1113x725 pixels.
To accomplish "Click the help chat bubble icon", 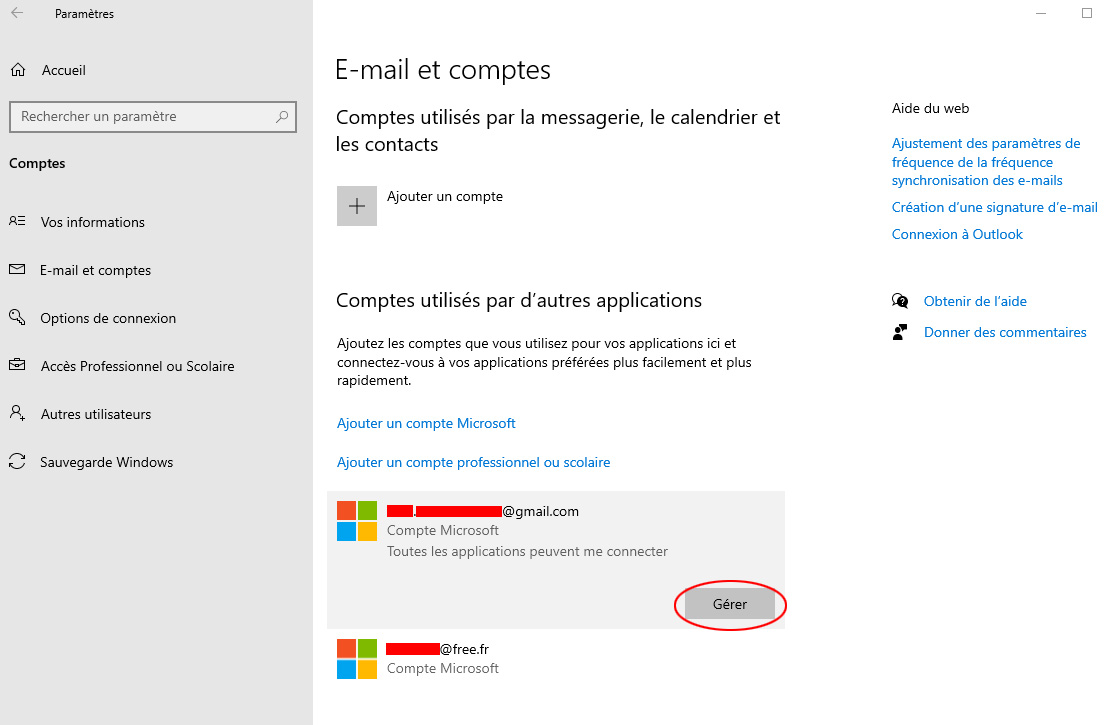I will point(900,301).
